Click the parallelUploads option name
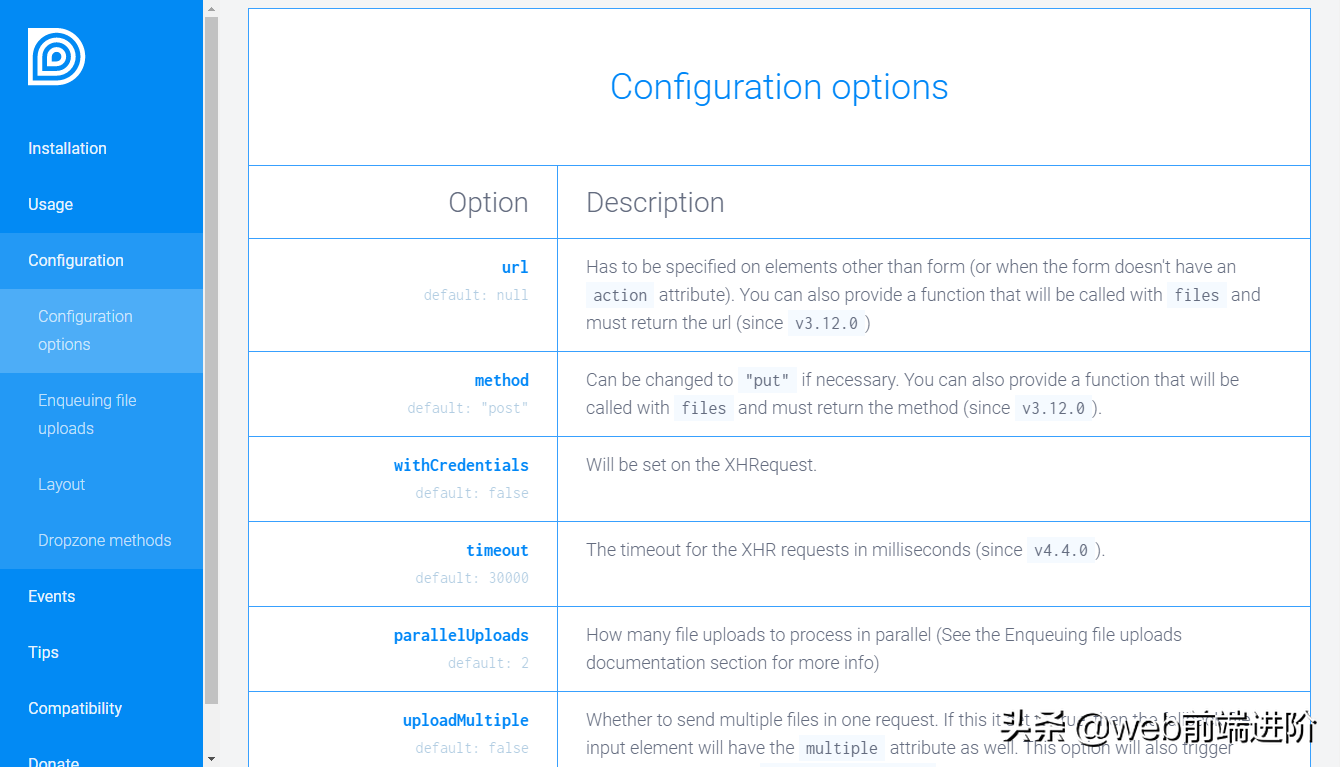Screen dimensions: 1340x767 [461, 635]
